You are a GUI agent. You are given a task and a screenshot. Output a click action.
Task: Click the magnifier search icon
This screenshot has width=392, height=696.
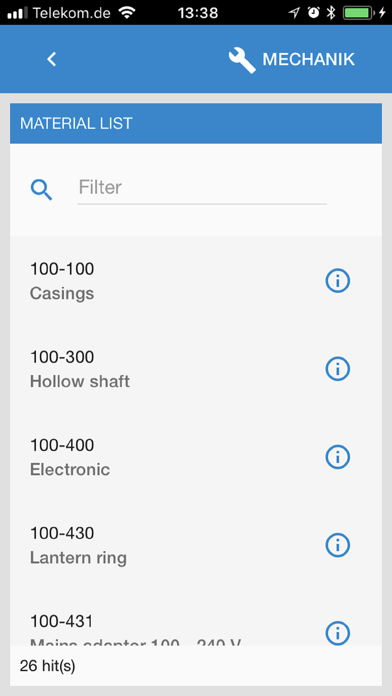[x=41, y=190]
